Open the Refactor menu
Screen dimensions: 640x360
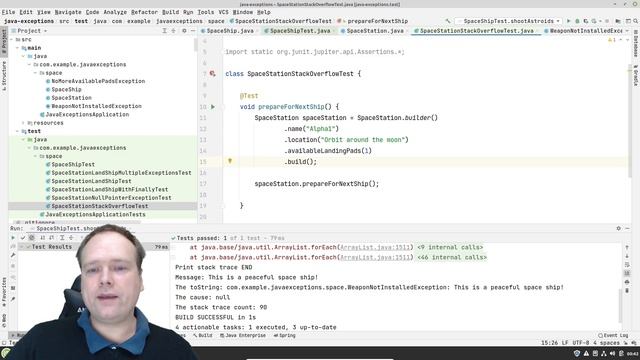pyautogui.click(x=144, y=12)
